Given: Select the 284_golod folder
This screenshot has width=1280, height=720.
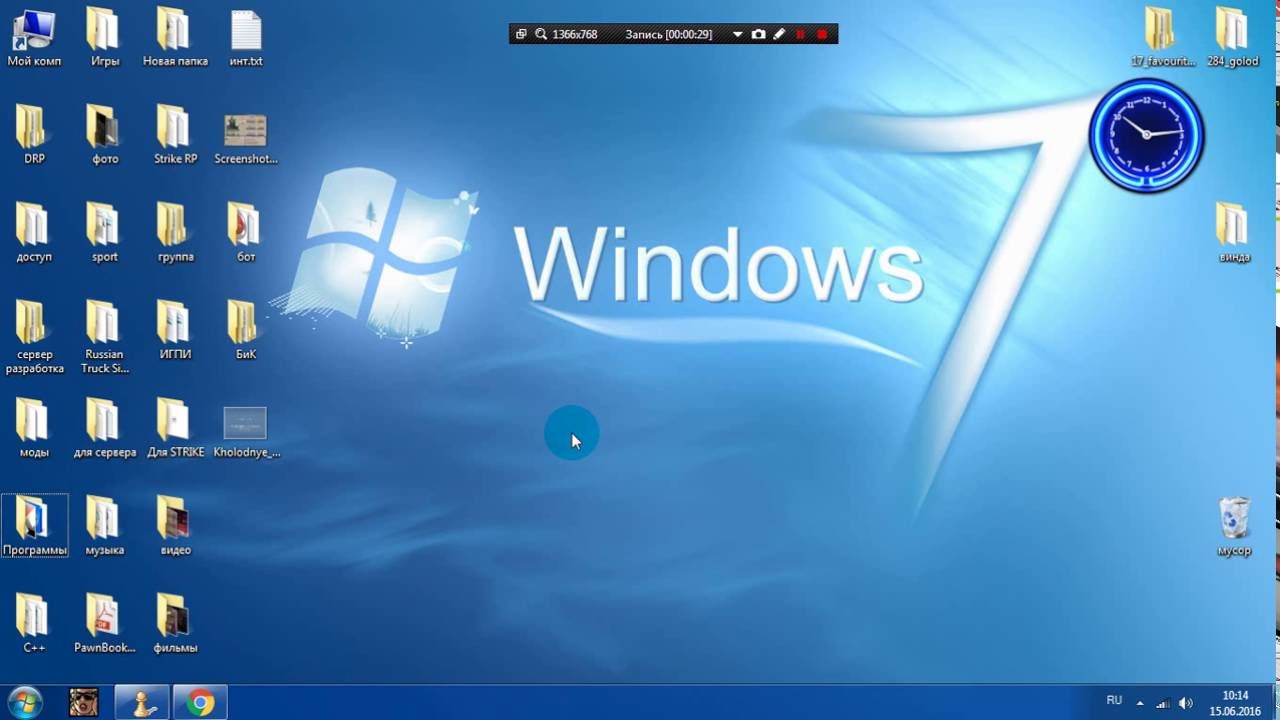Looking at the screenshot, I should pos(1233,38).
